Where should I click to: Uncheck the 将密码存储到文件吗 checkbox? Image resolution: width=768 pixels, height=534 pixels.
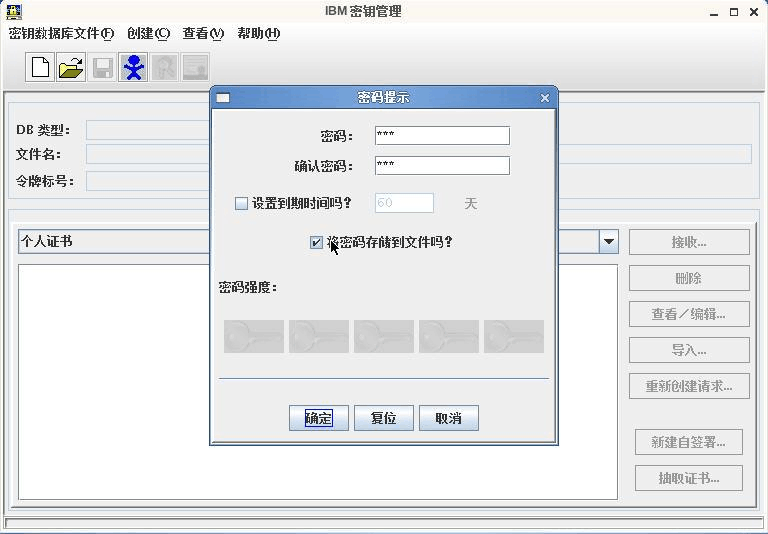pos(317,242)
